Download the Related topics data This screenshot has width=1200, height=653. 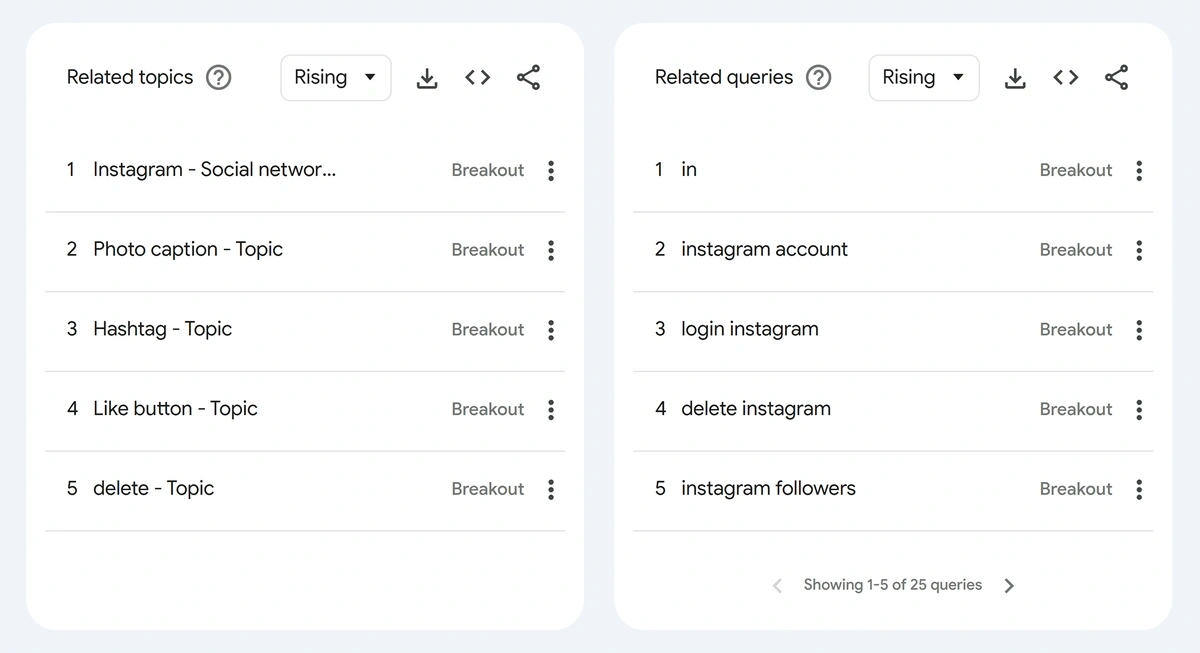tap(427, 78)
